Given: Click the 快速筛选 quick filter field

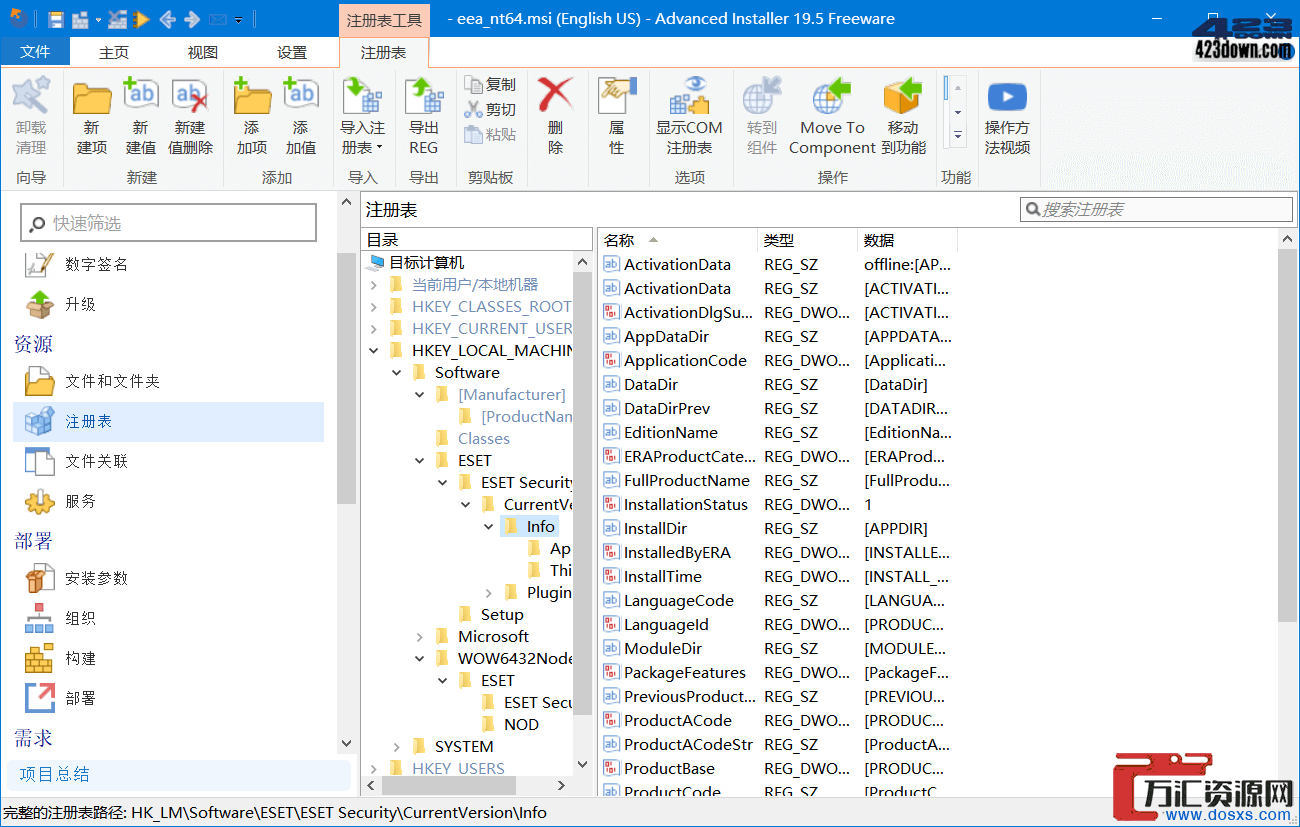Looking at the screenshot, I should point(169,223).
